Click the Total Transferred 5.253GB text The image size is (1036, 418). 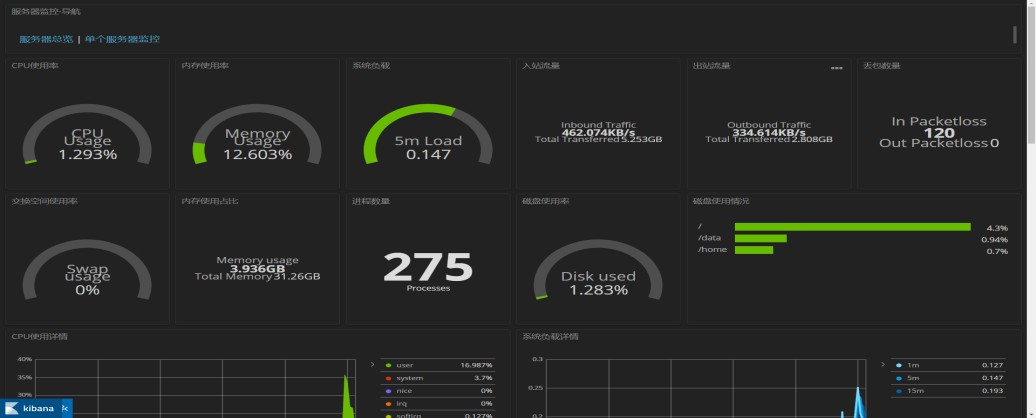pyautogui.click(x=598, y=139)
